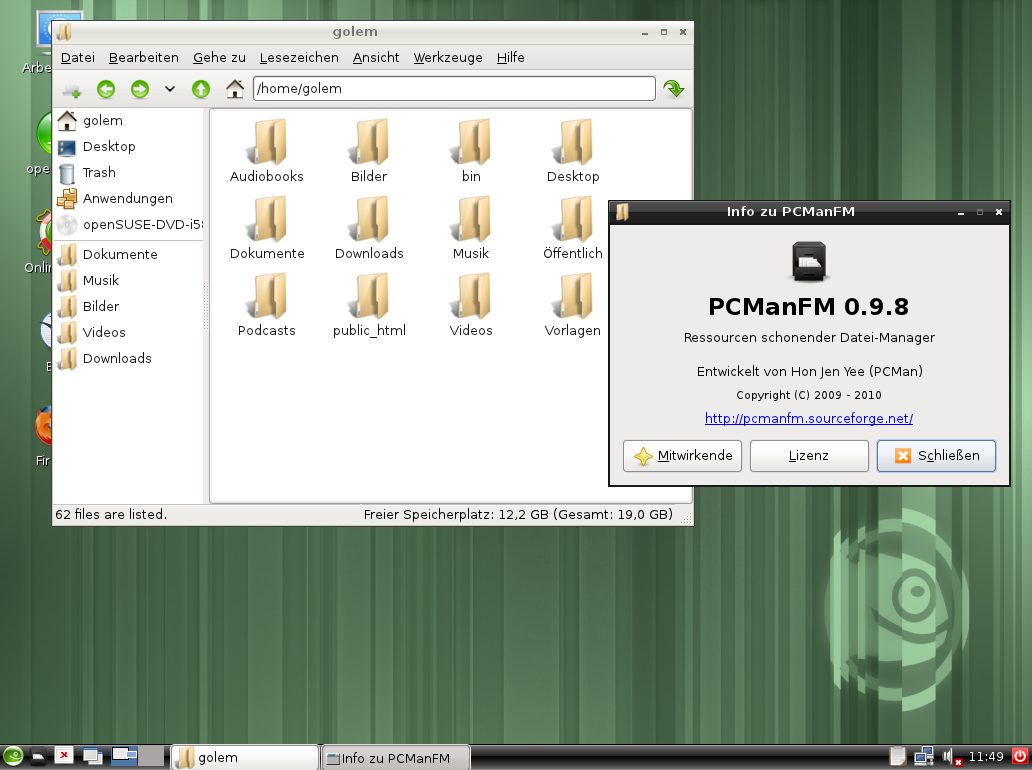Open Anwendungen from the sidebar
This screenshot has height=770, width=1032.
127,198
